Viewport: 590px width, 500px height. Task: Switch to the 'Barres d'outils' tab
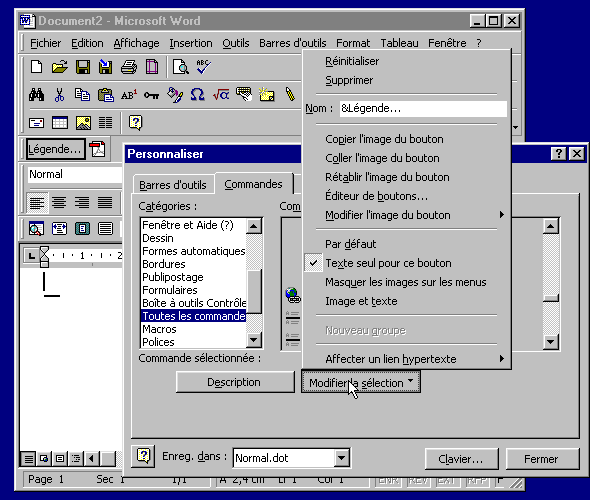pos(173,185)
